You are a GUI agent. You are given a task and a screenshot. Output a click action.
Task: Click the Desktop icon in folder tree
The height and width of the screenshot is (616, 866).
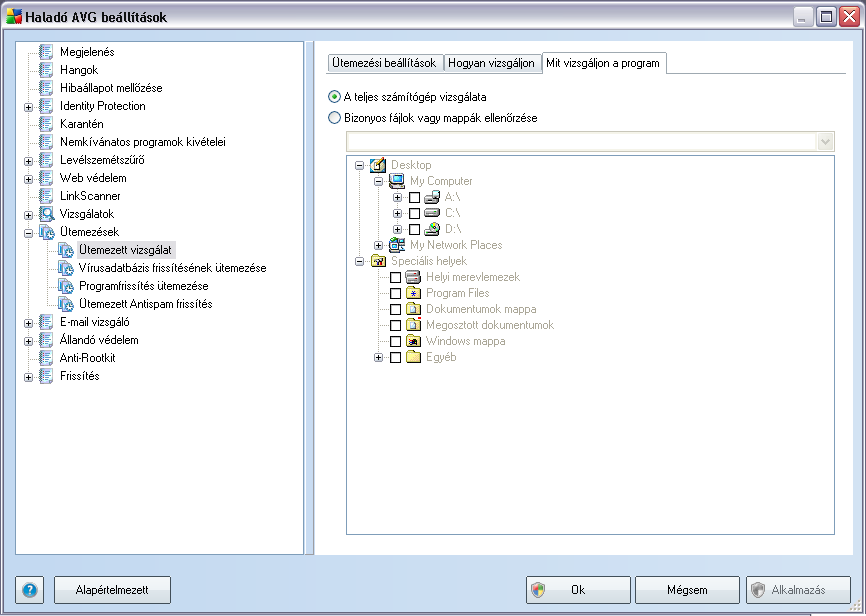tap(378, 165)
